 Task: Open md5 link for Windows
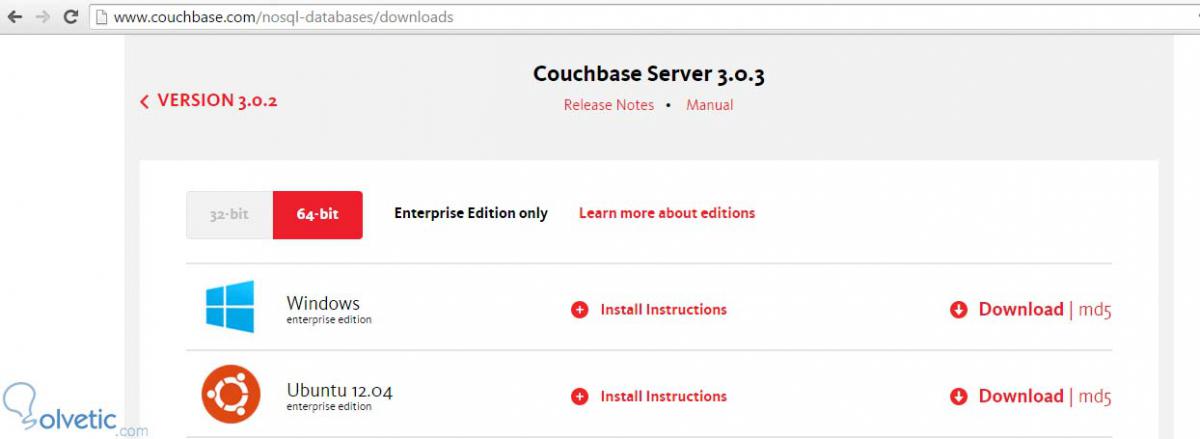point(1095,310)
